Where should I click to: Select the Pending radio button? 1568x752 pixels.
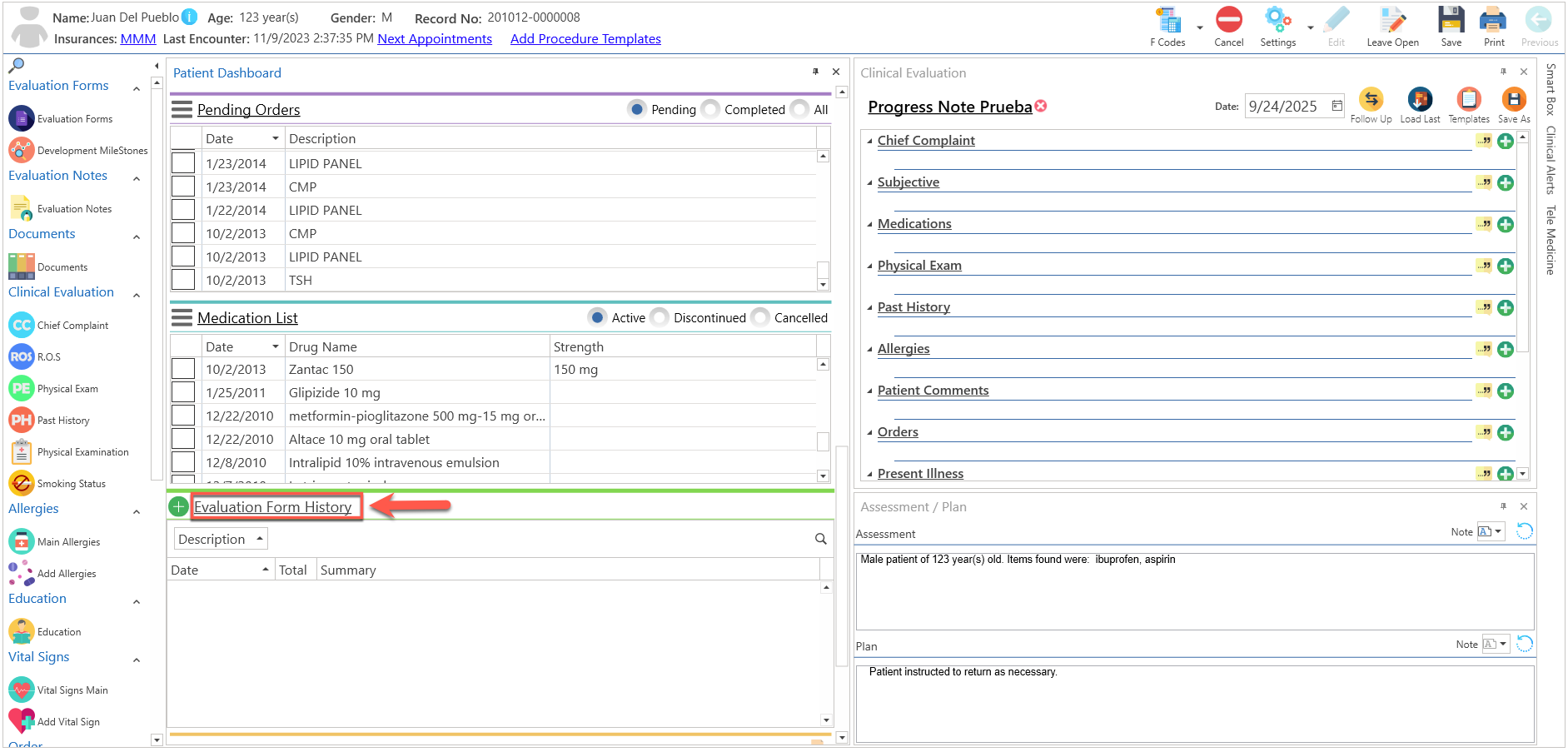637,109
